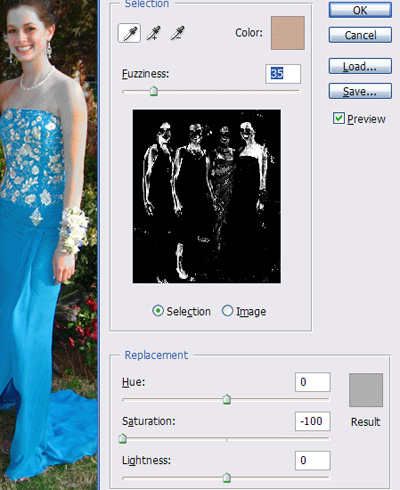This screenshot has height=490, width=400.
Task: Click the Saturation slider handle
Action: tap(123, 439)
